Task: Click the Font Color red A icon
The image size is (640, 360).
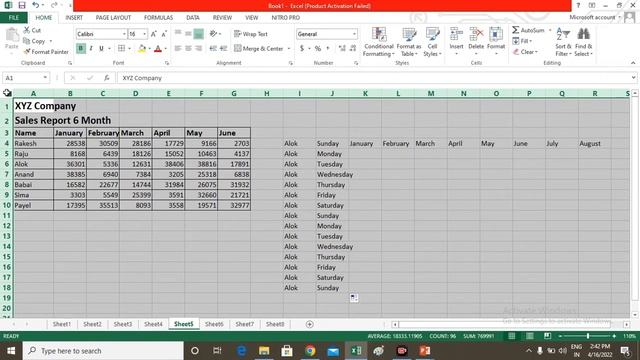Action: pyautogui.click(x=158, y=49)
